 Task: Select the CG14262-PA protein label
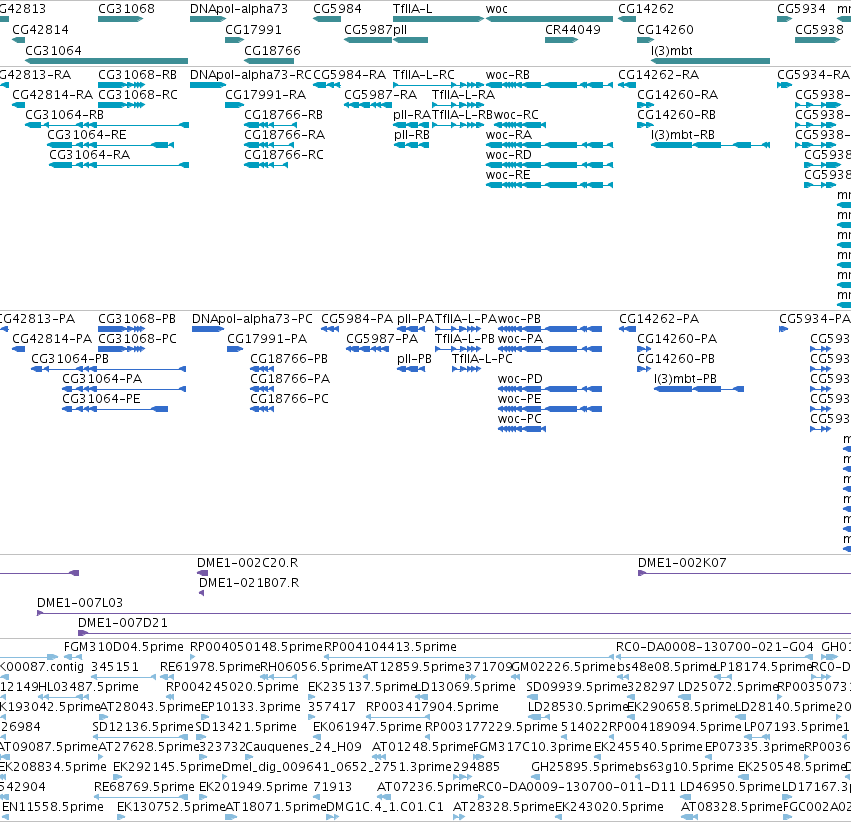tap(659, 318)
